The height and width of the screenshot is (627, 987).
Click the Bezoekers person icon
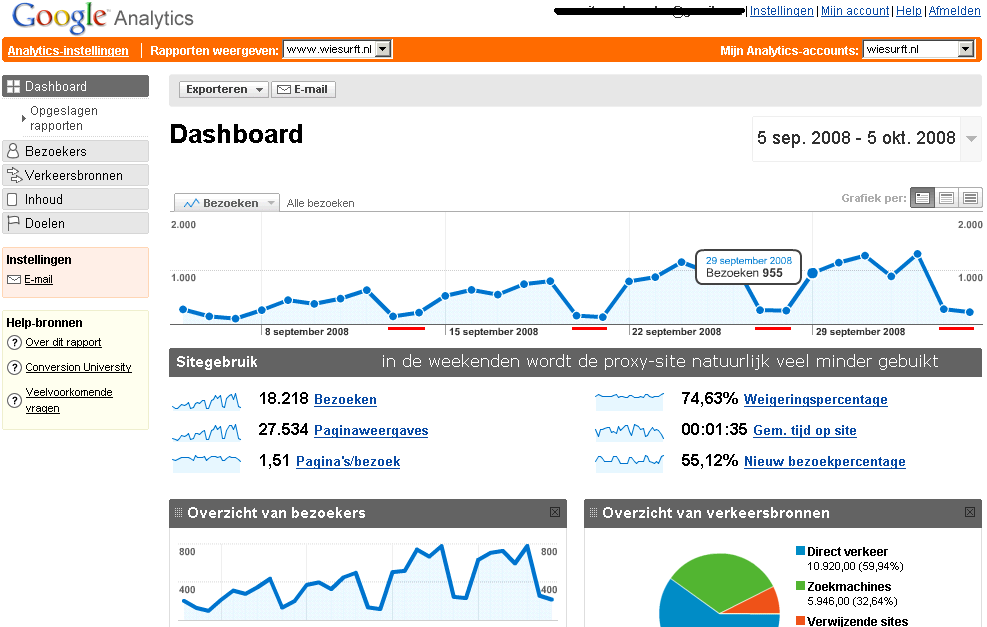click(x=13, y=151)
